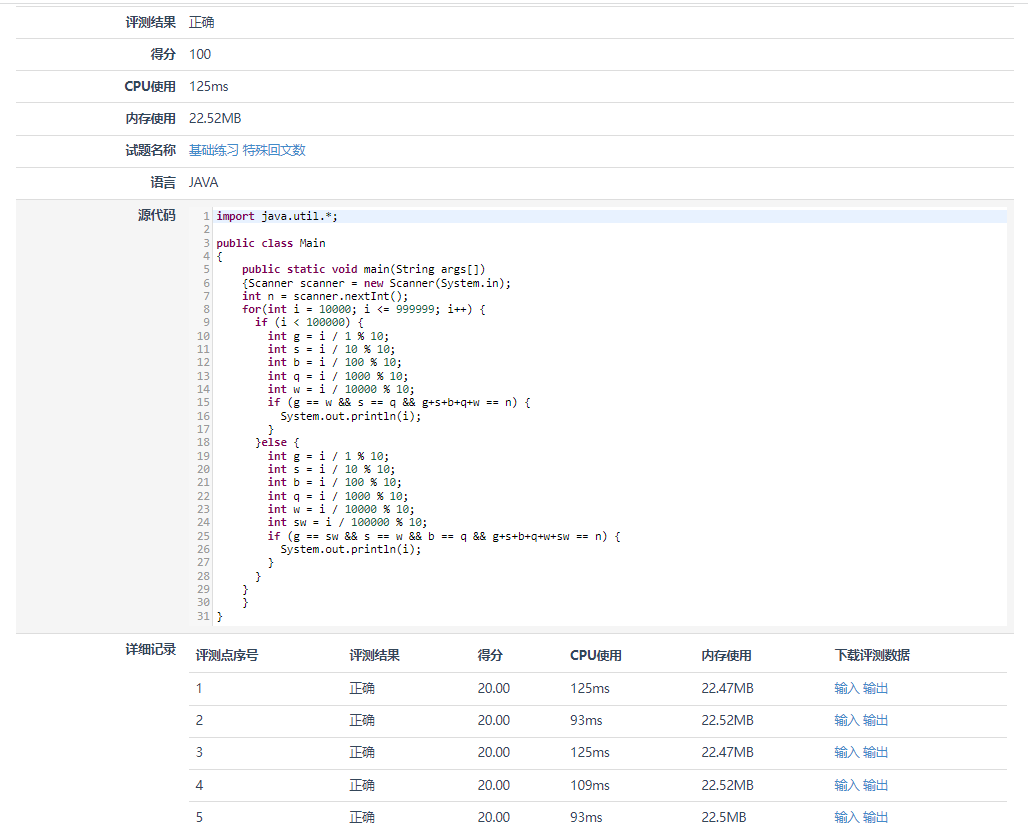The height and width of the screenshot is (837, 1028).
Task: Get 输入 file for test point 4
Action: coord(846,785)
